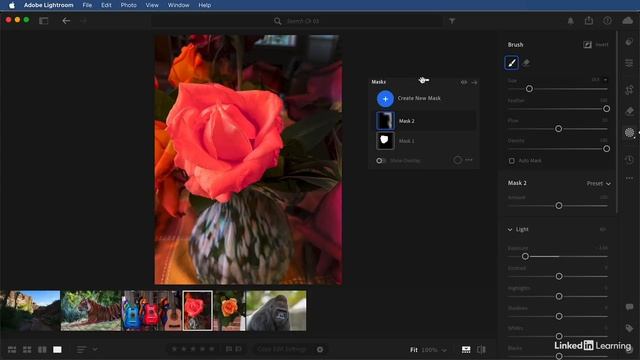Viewport: 640px width, 360px height.
Task: Open the Versions history clock icon
Action: (629, 159)
